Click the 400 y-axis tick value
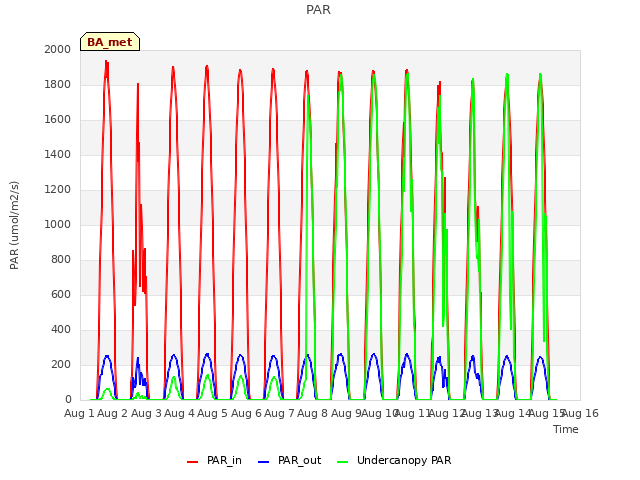This screenshot has width=640, height=480. (x=61, y=329)
